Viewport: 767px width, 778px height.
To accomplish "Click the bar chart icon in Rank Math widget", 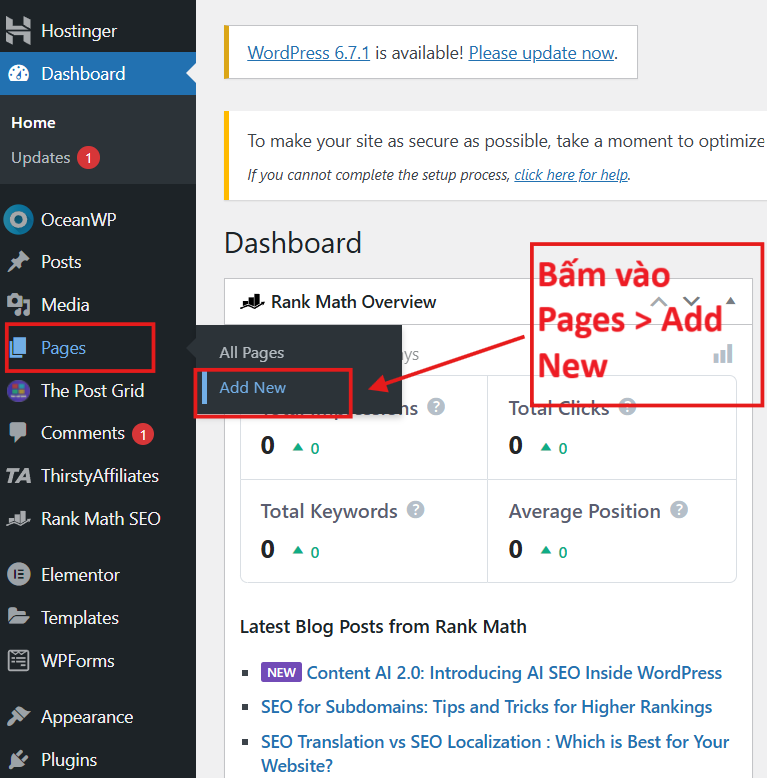I will tap(723, 354).
